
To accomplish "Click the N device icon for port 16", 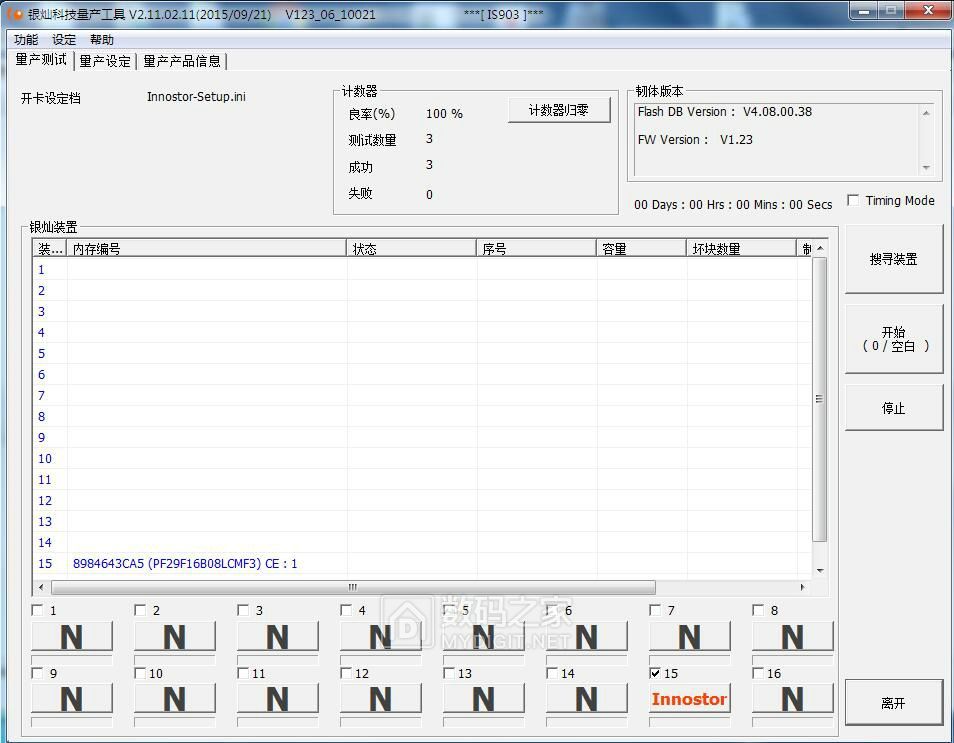I will tap(792, 699).
